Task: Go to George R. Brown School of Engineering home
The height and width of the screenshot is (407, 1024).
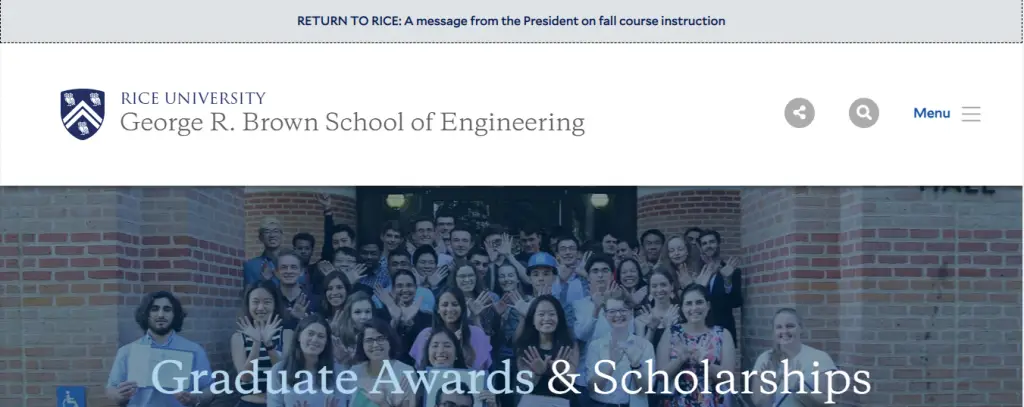Action: [x=352, y=123]
